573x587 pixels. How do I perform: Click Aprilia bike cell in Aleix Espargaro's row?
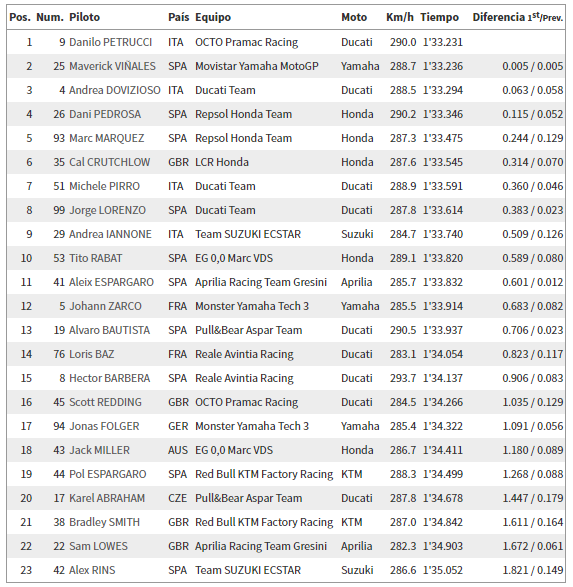pyautogui.click(x=356, y=282)
